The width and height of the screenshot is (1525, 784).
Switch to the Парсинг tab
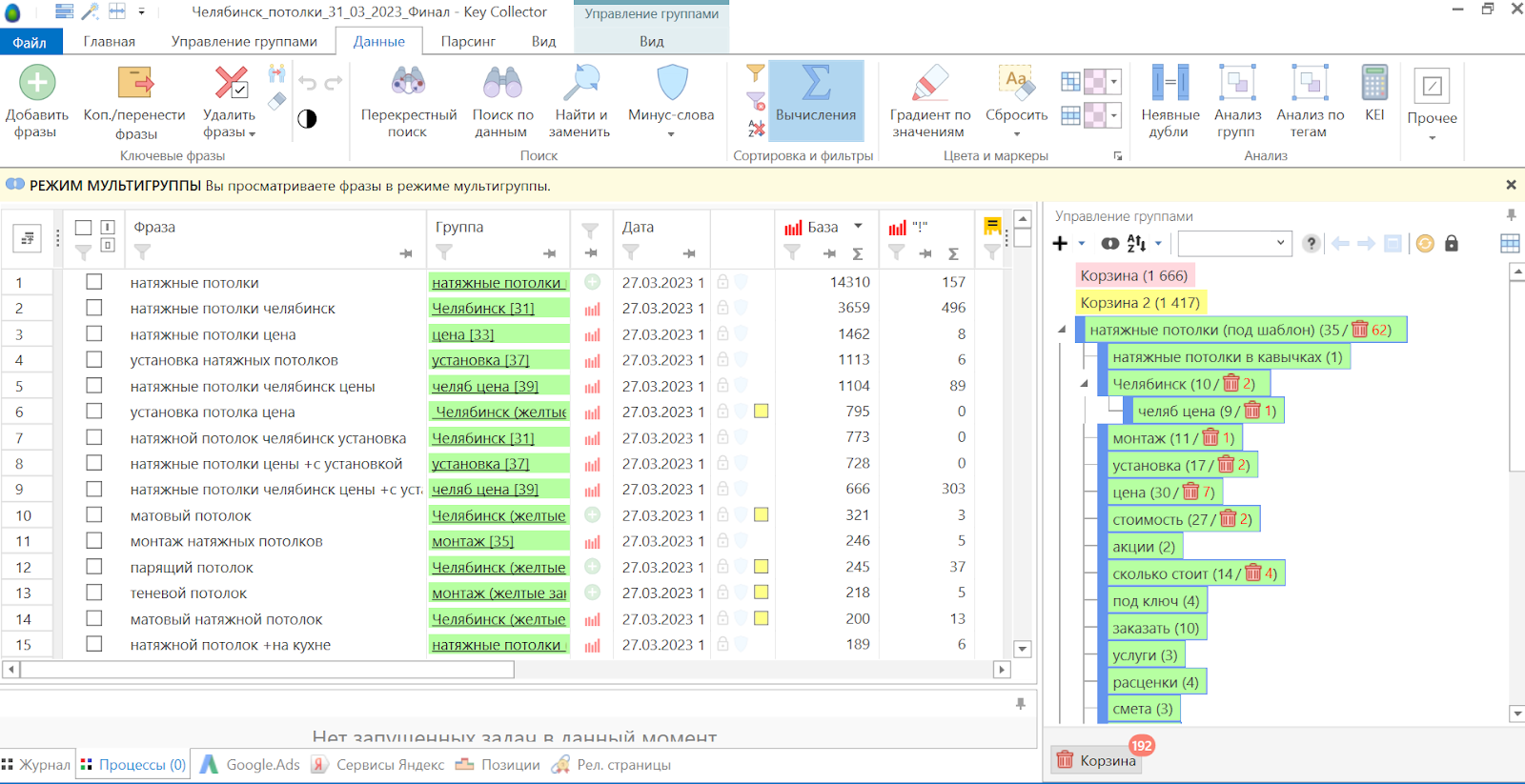pyautogui.click(x=468, y=41)
